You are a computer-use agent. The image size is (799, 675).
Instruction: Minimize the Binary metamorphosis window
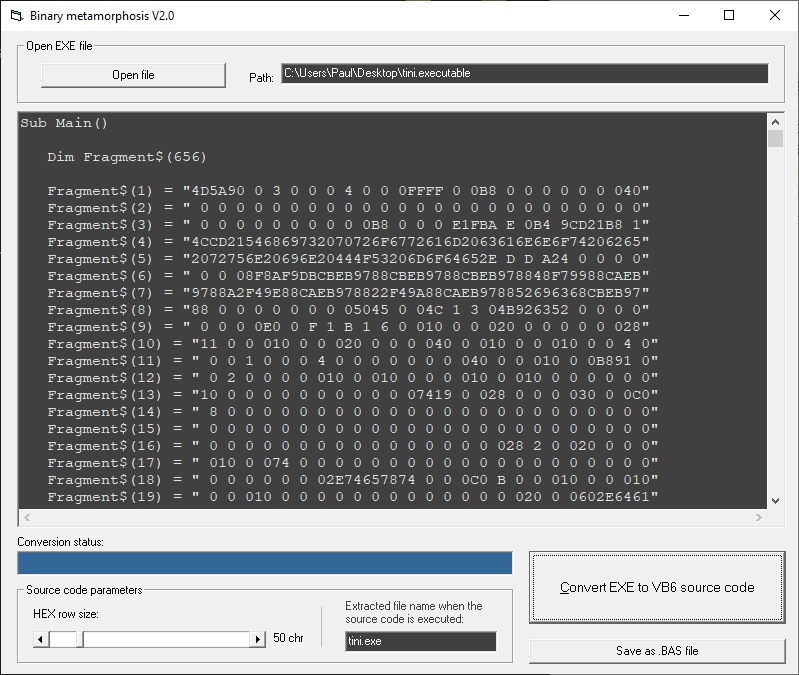[683, 16]
